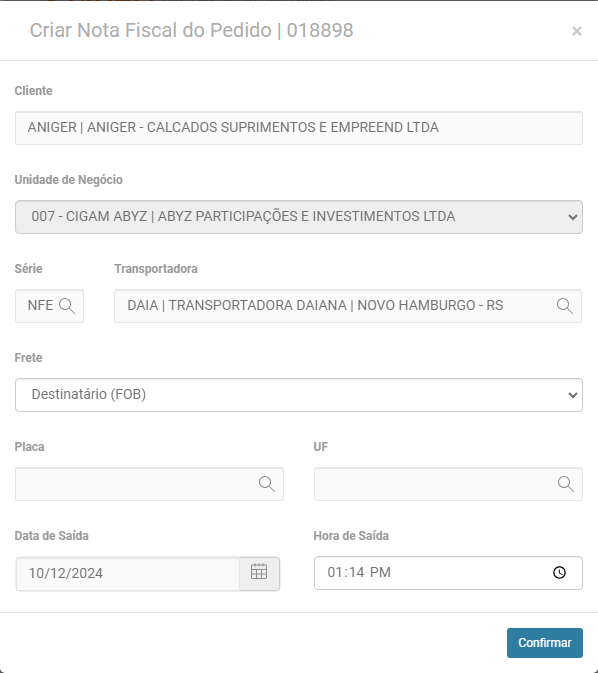The height and width of the screenshot is (673, 598).
Task: Open the Placa lookup magnifier
Action: click(x=267, y=484)
